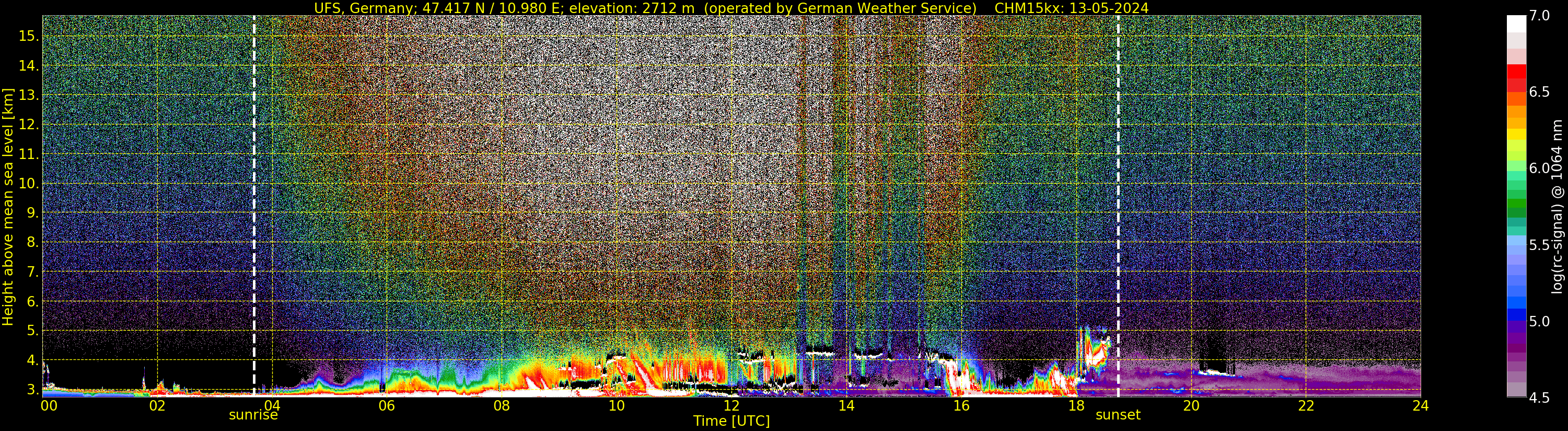This screenshot has height=431, width=1568.
Task: Click the height axis tick "5."
Action: 32,331
